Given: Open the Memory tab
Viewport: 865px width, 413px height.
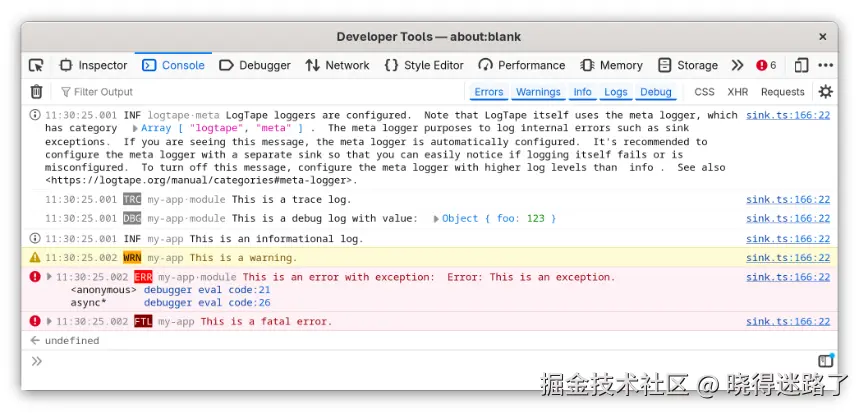Looking at the screenshot, I should pos(612,65).
